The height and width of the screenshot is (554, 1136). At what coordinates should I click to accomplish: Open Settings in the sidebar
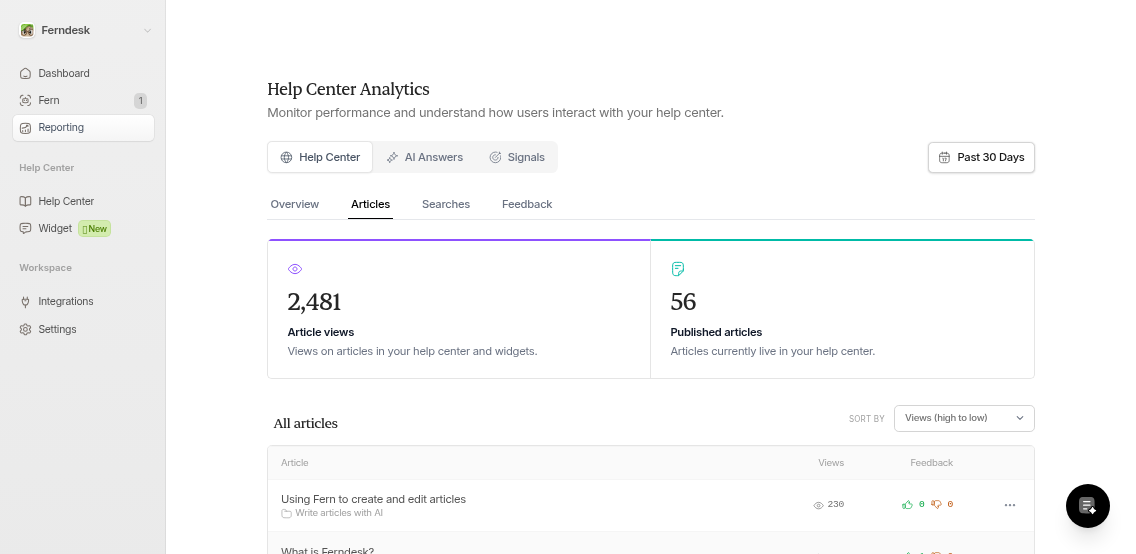click(x=83, y=329)
